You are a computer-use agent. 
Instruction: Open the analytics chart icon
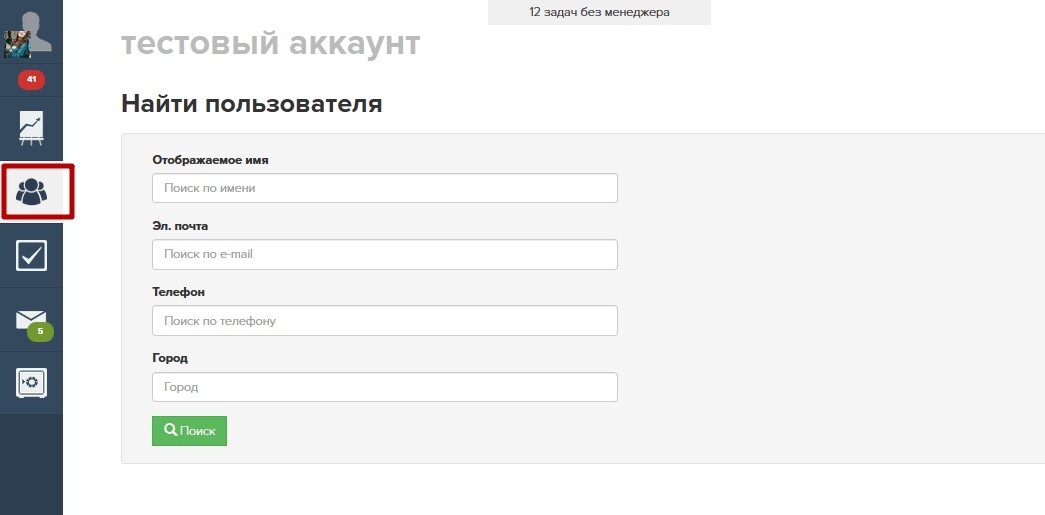[x=31, y=128]
